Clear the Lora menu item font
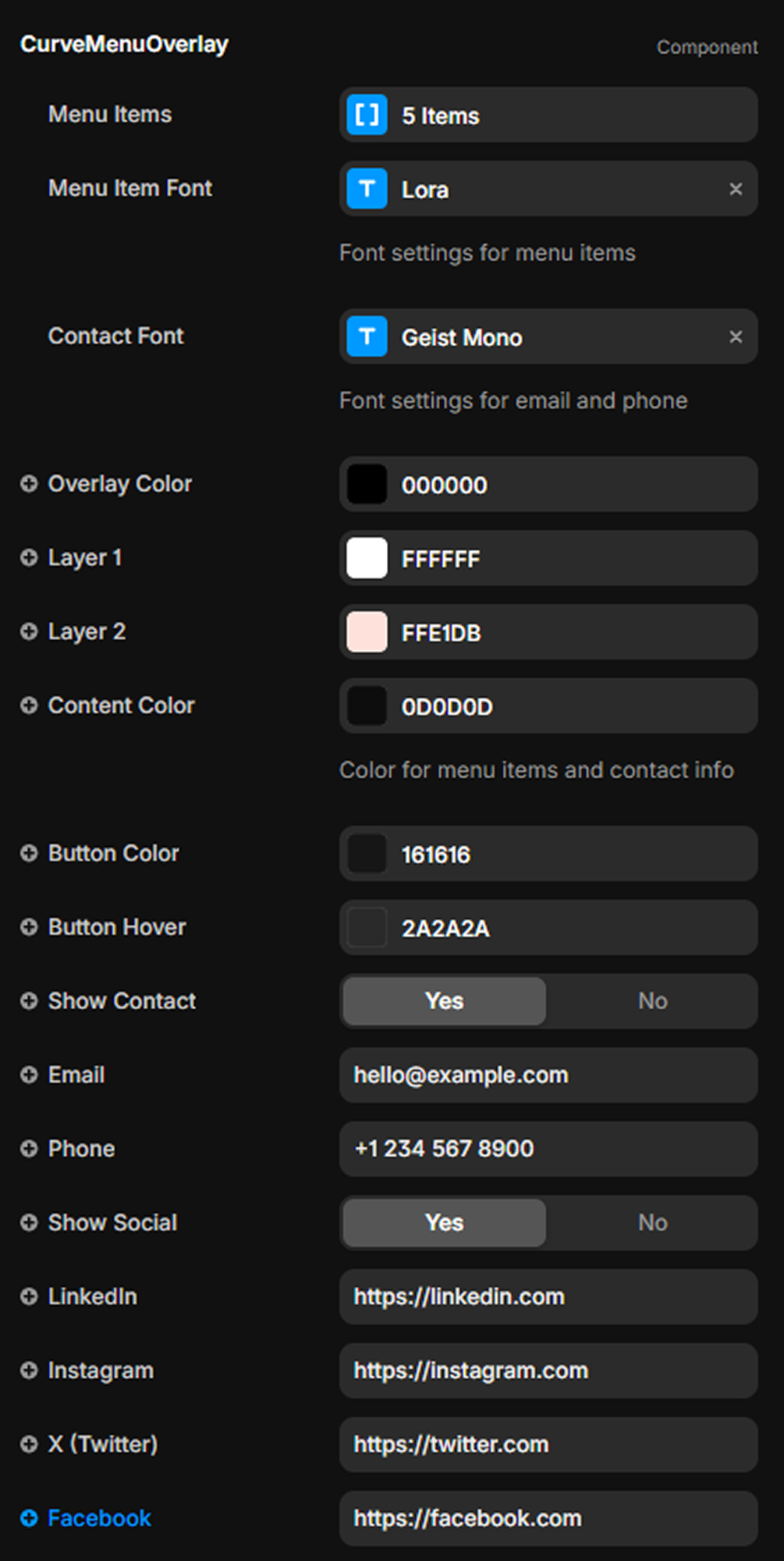 tap(736, 189)
